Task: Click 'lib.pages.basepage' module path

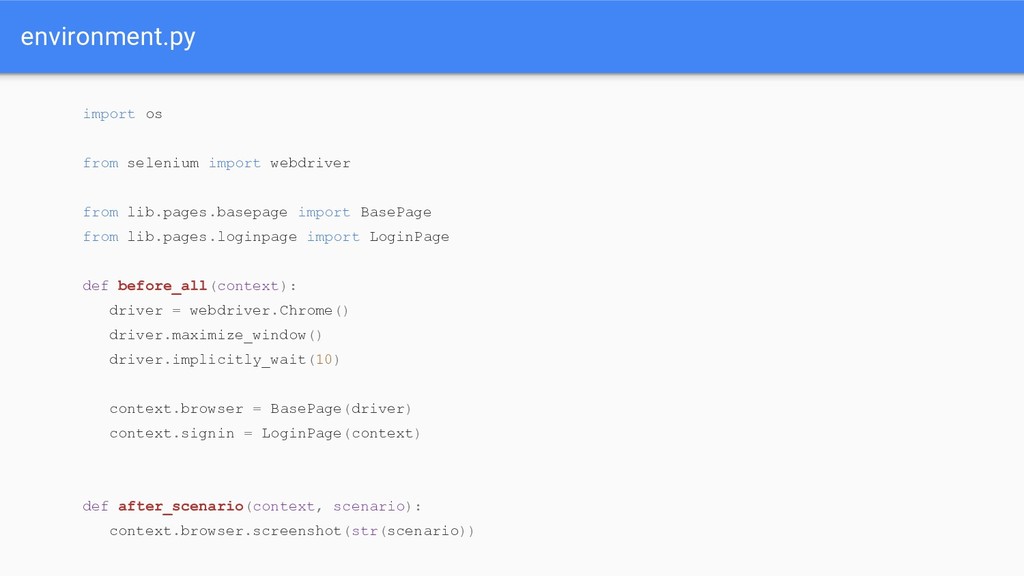Action: (207, 212)
